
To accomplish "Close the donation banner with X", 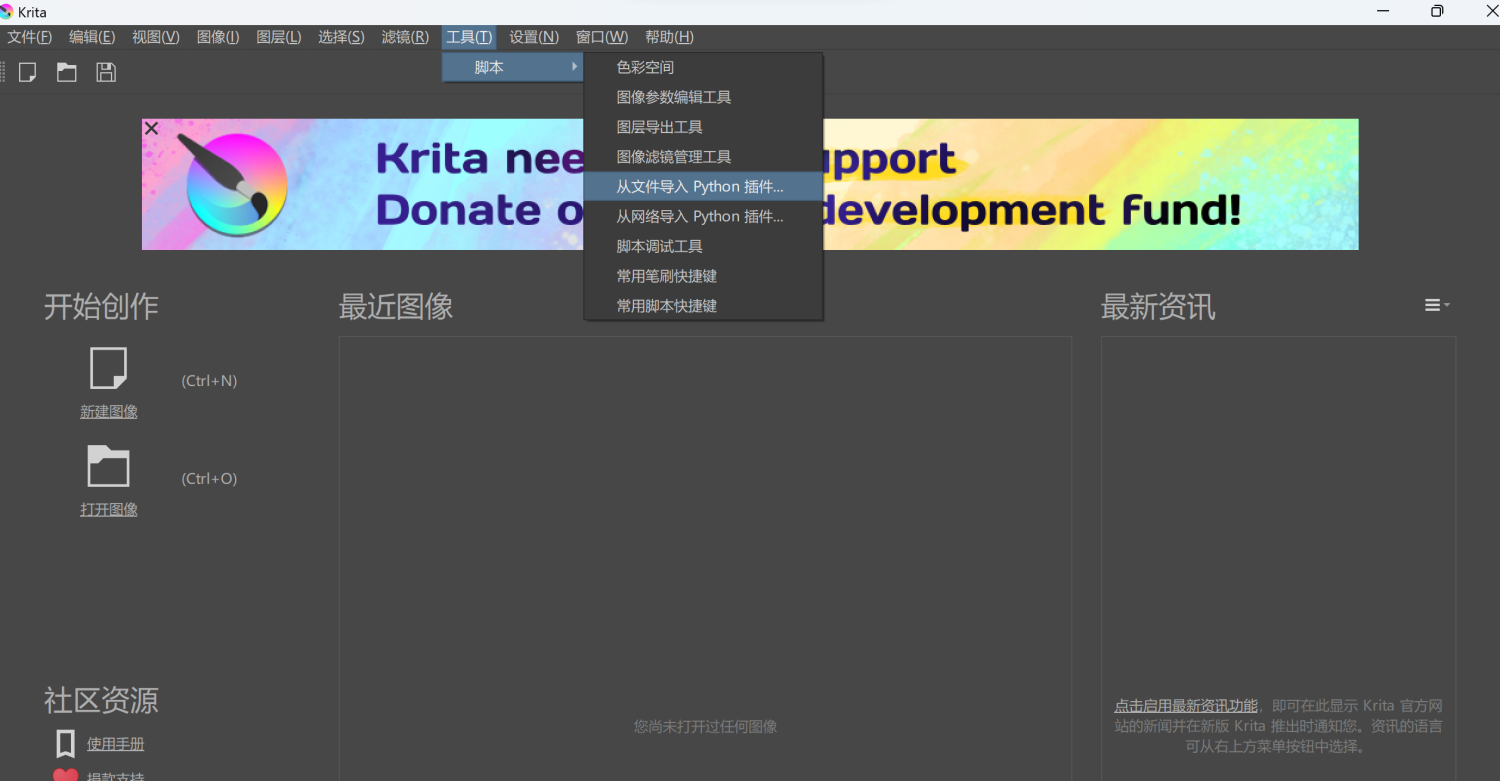I will pyautogui.click(x=151, y=128).
